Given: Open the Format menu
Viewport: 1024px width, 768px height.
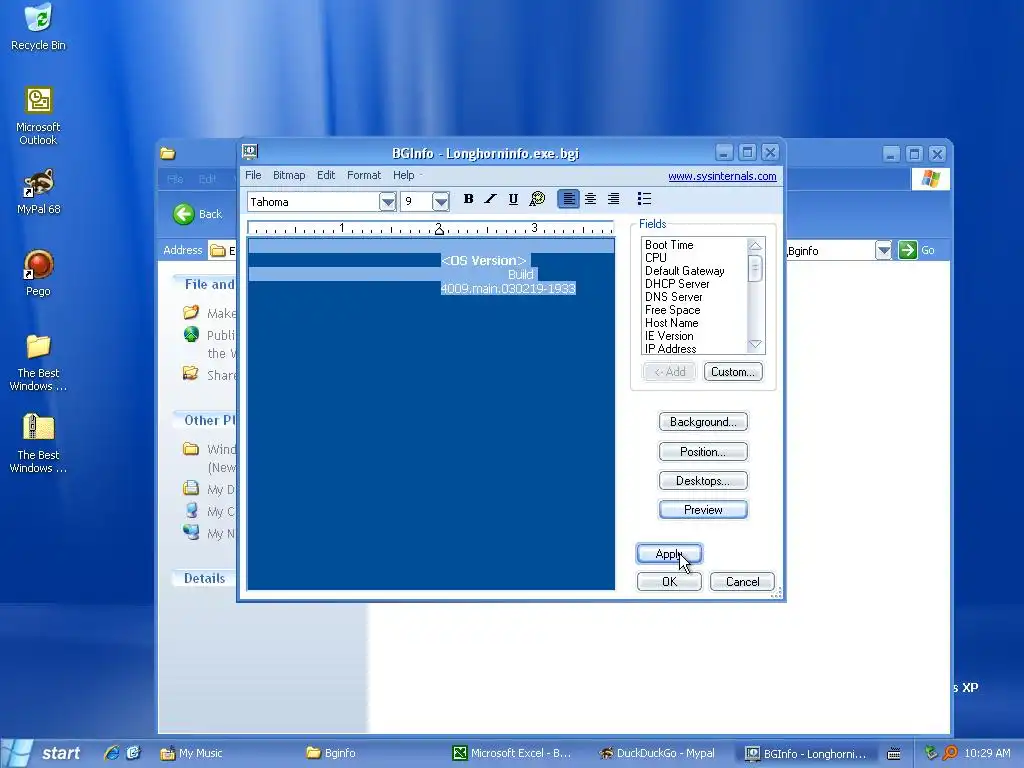Looking at the screenshot, I should 364,175.
